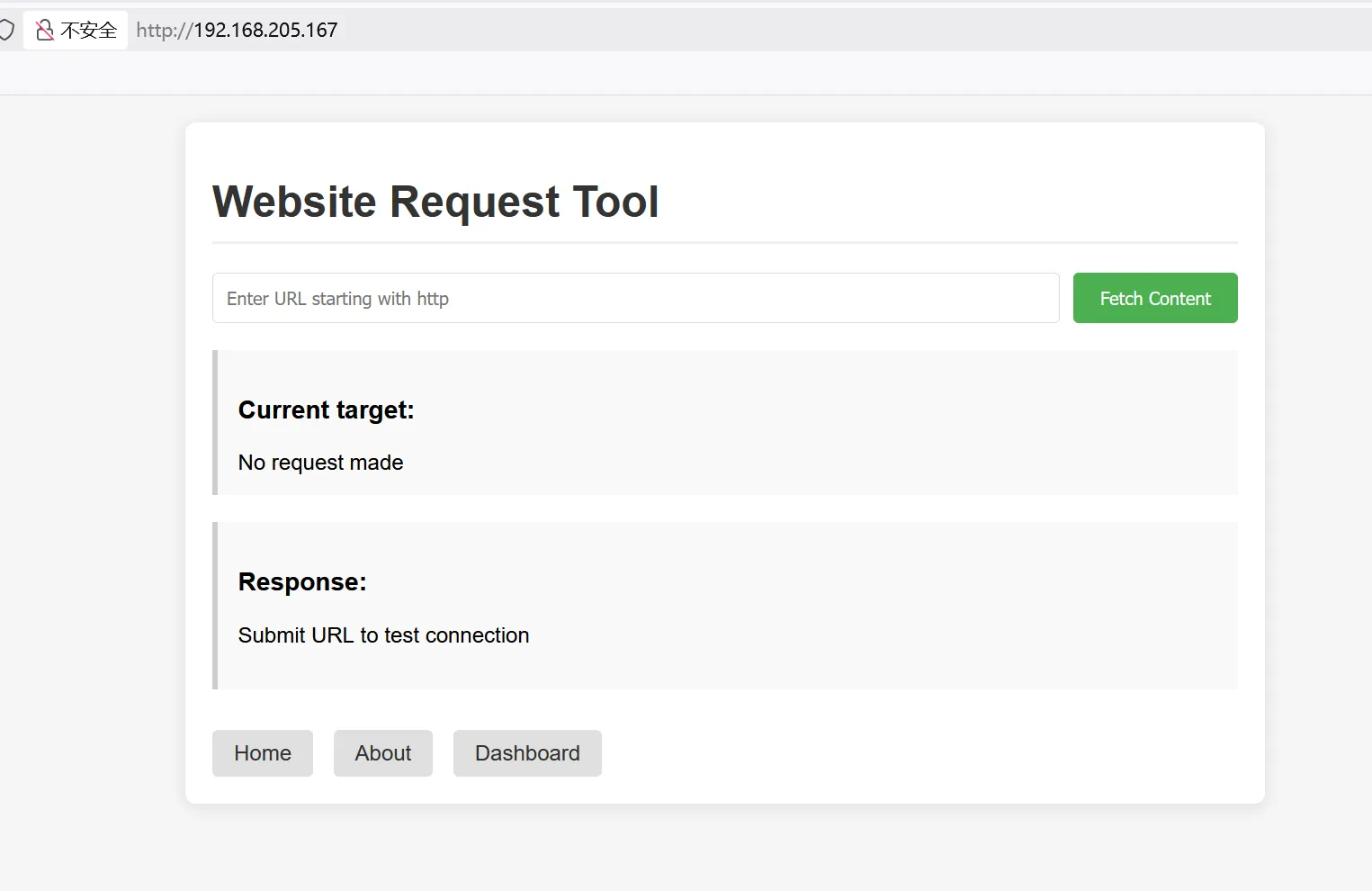Click the http:// prefix in address bar
The height and width of the screenshot is (891, 1372).
(x=164, y=31)
